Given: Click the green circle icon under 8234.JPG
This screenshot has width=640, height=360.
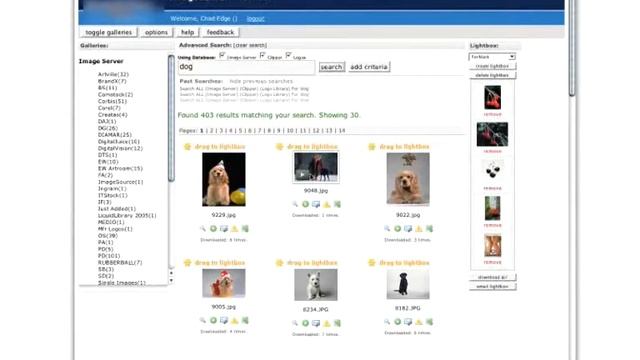Looking at the screenshot, I should [x=305, y=323].
